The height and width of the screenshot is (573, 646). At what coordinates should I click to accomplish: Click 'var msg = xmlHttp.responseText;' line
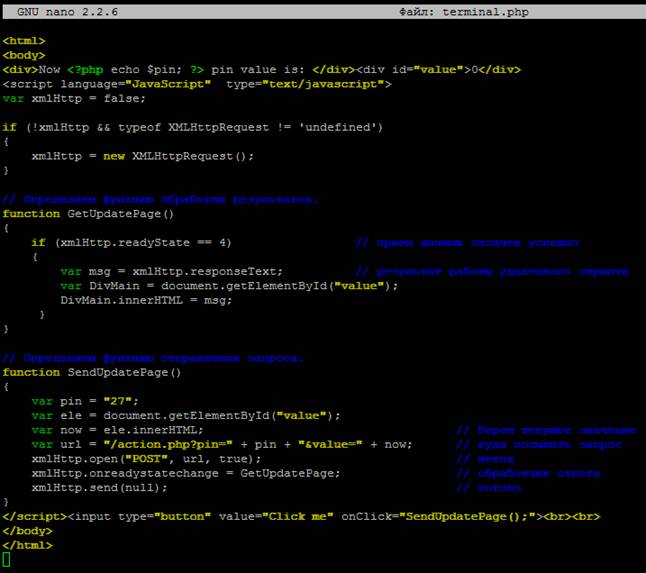tap(172, 271)
